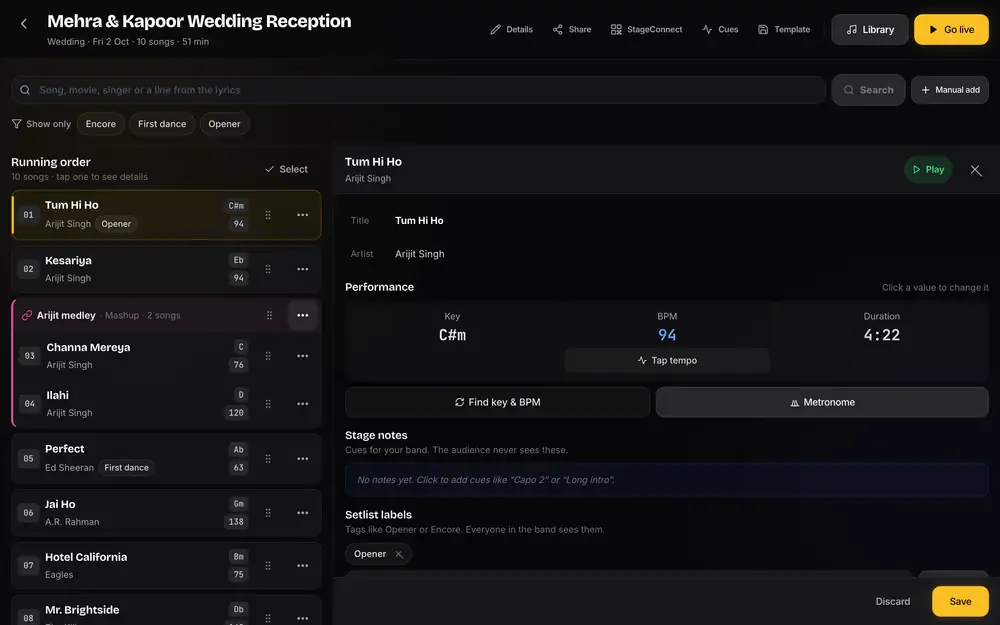Filter running order by Opener
This screenshot has height=625, width=1000.
pos(224,124)
